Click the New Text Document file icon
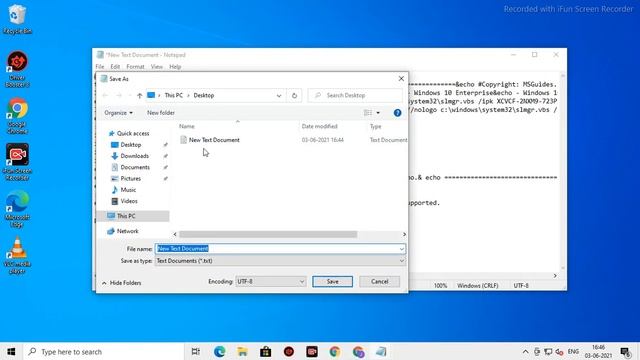 183,140
